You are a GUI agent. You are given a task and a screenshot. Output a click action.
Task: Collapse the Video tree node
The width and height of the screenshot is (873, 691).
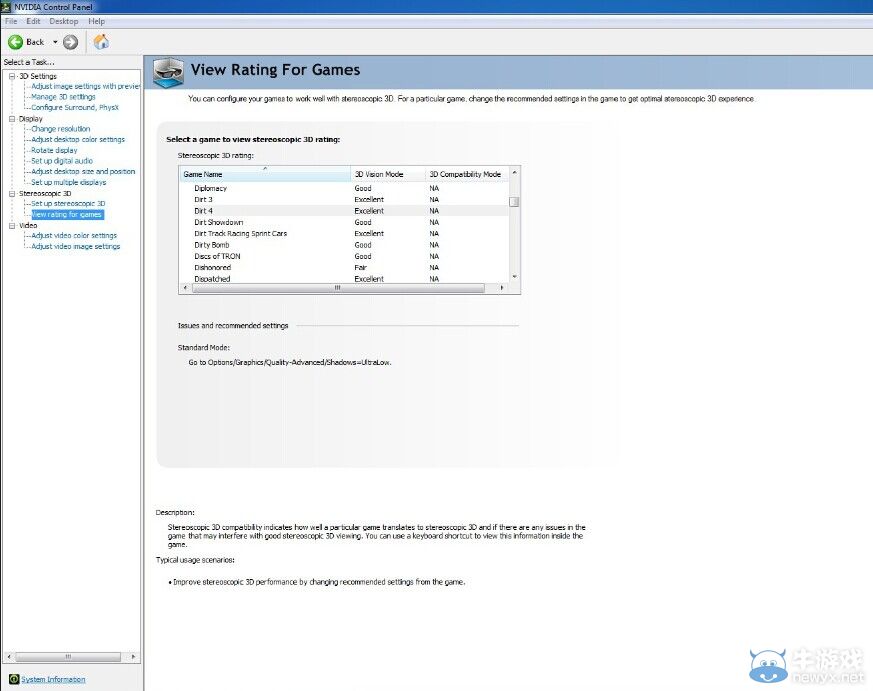click(12, 226)
